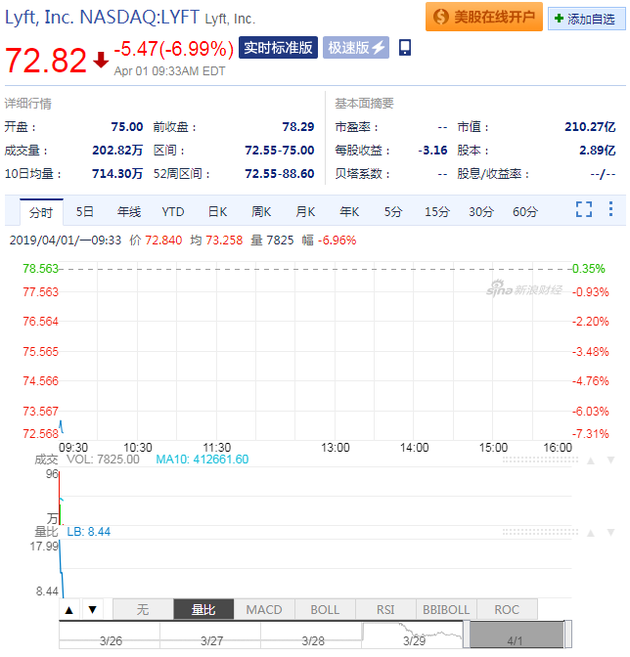Enable the ROC indicator
This screenshot has height=657, width=630.
pos(507,609)
